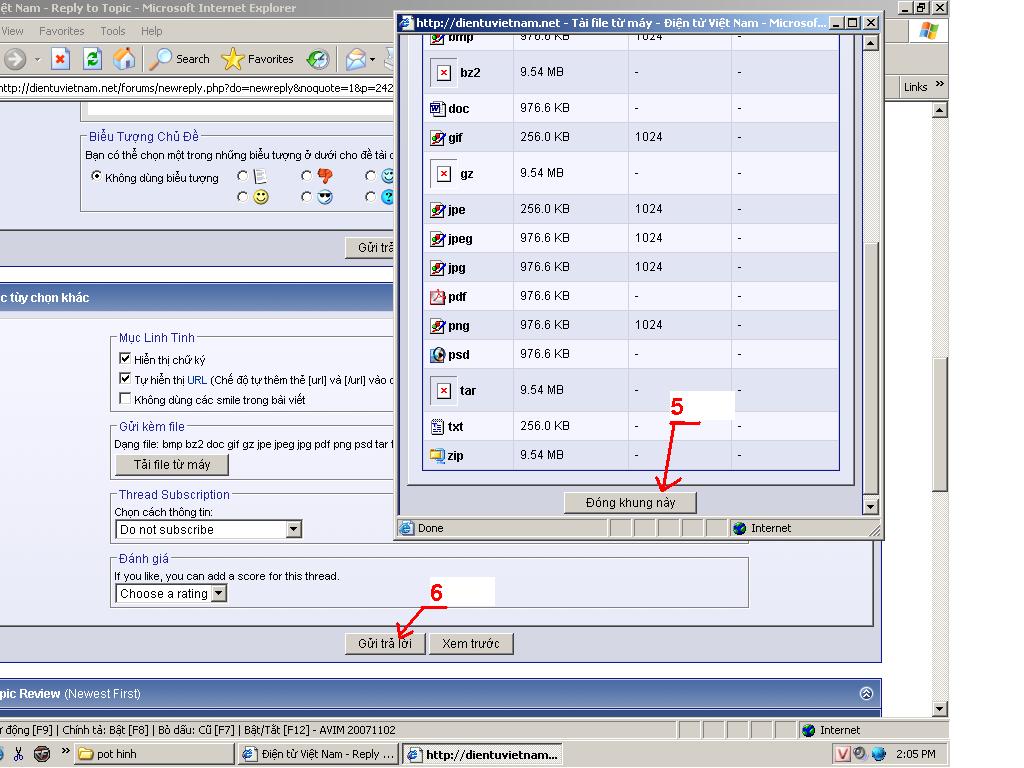
Task: Open the Help menu
Action: [x=152, y=31]
